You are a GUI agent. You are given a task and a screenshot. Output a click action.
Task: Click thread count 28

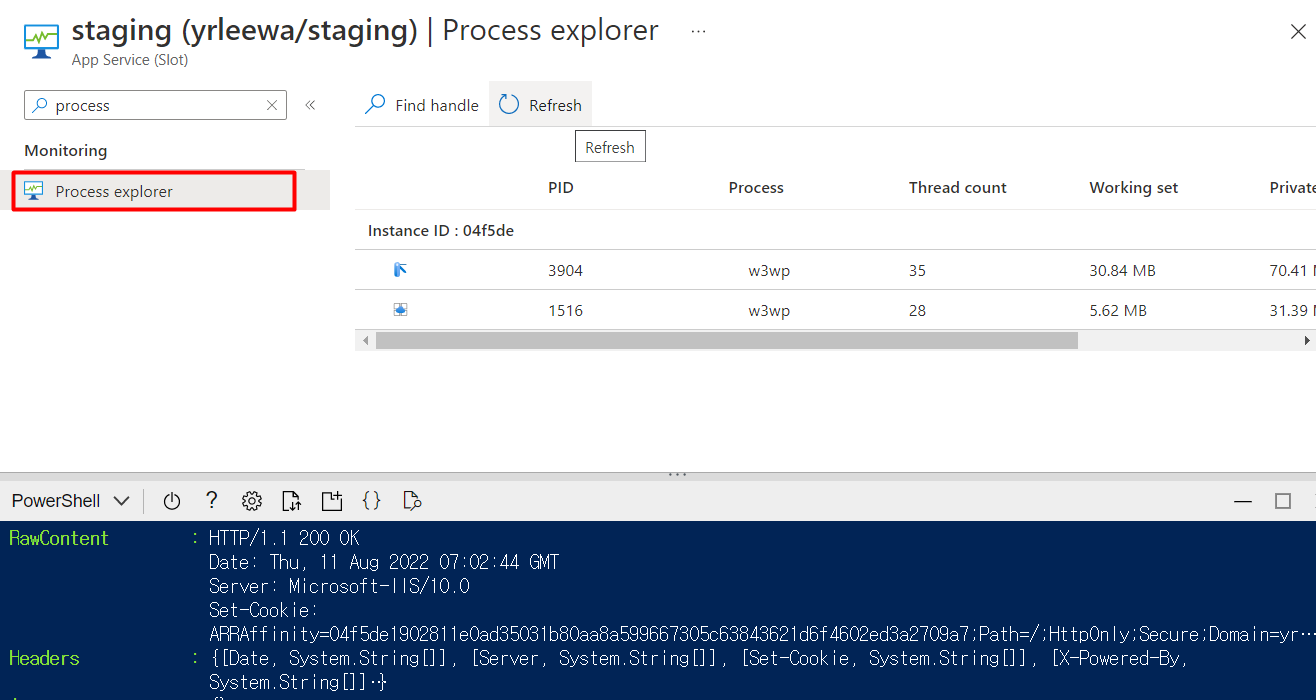(917, 311)
